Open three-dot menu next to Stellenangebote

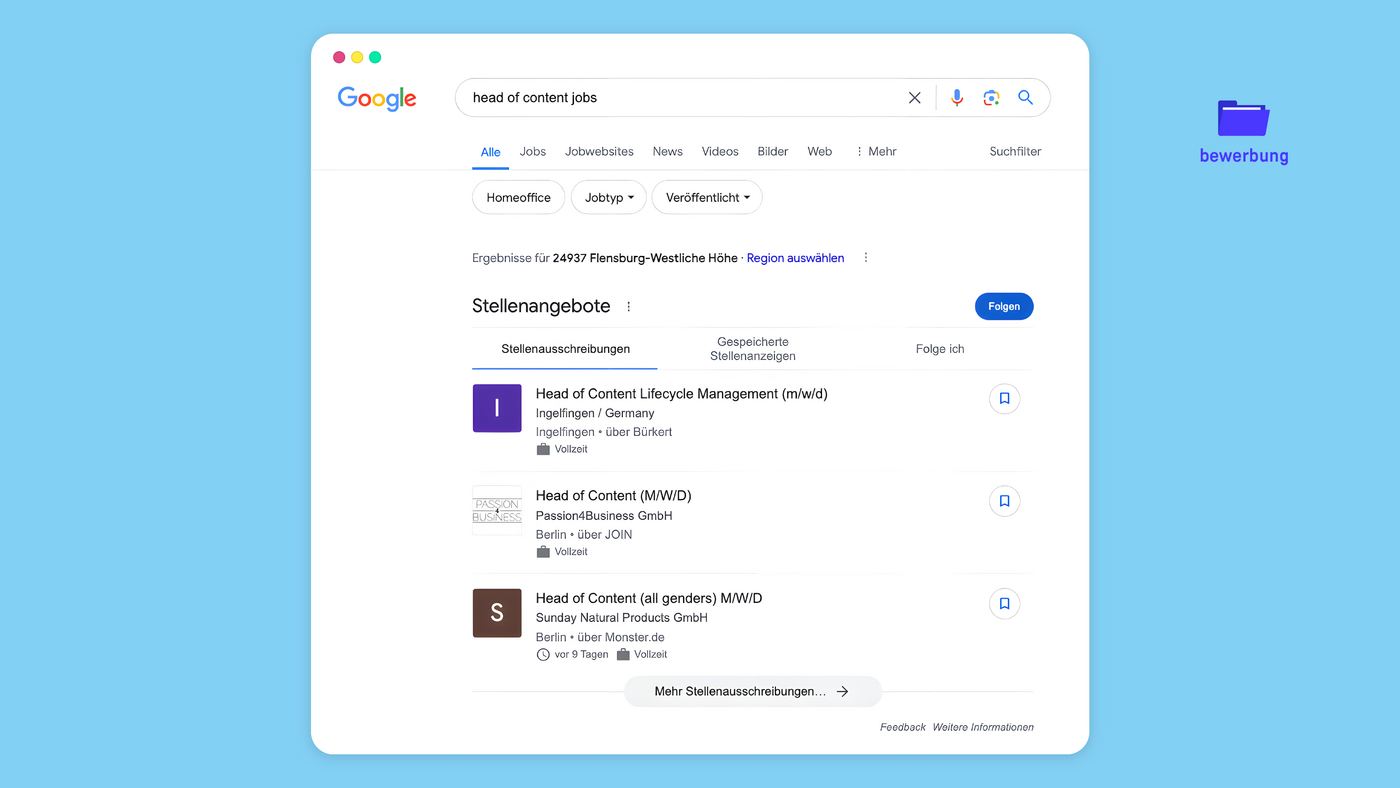pos(629,307)
